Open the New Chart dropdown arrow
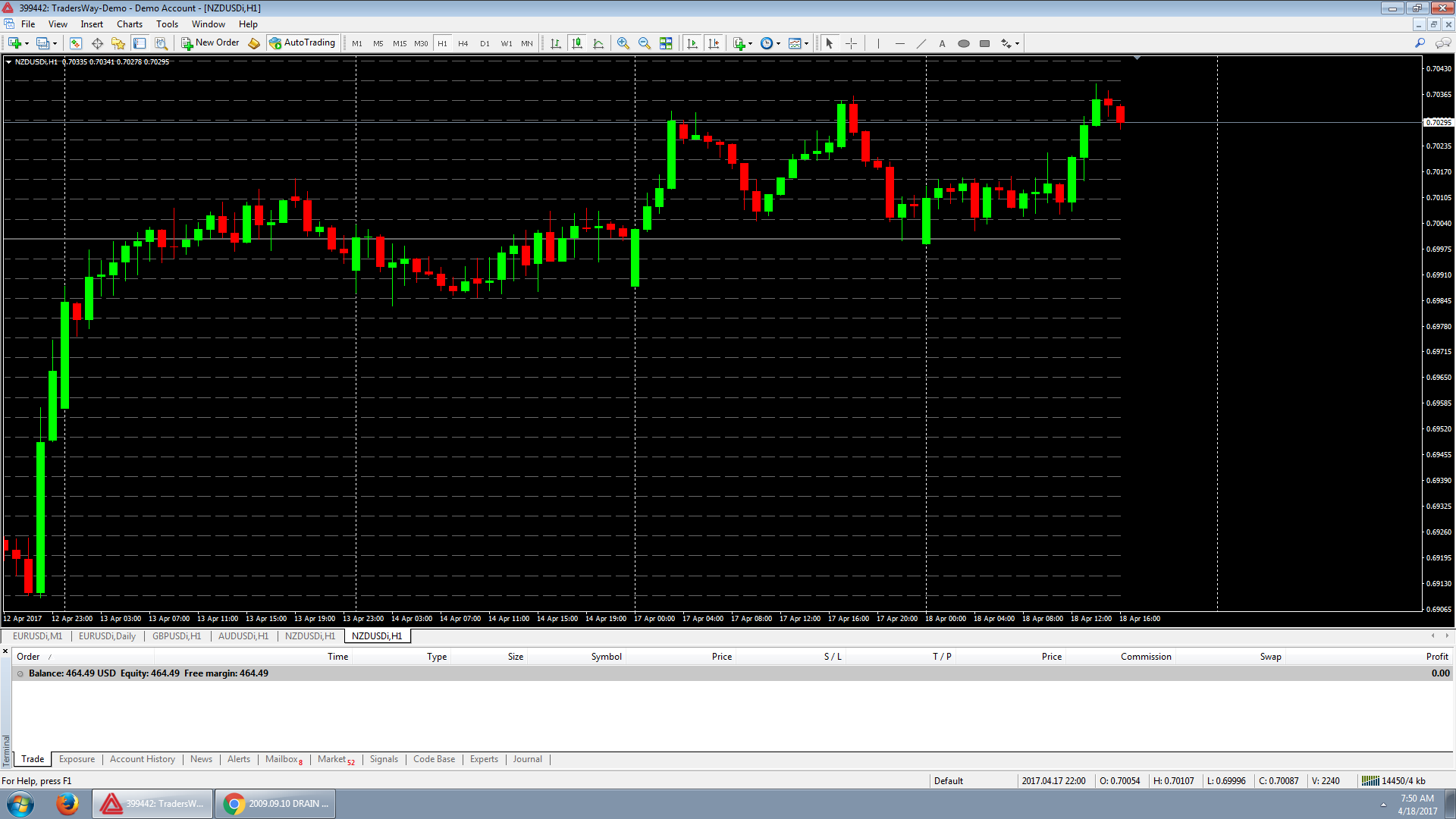Screen dimensions: 1456x819 tap(27, 43)
